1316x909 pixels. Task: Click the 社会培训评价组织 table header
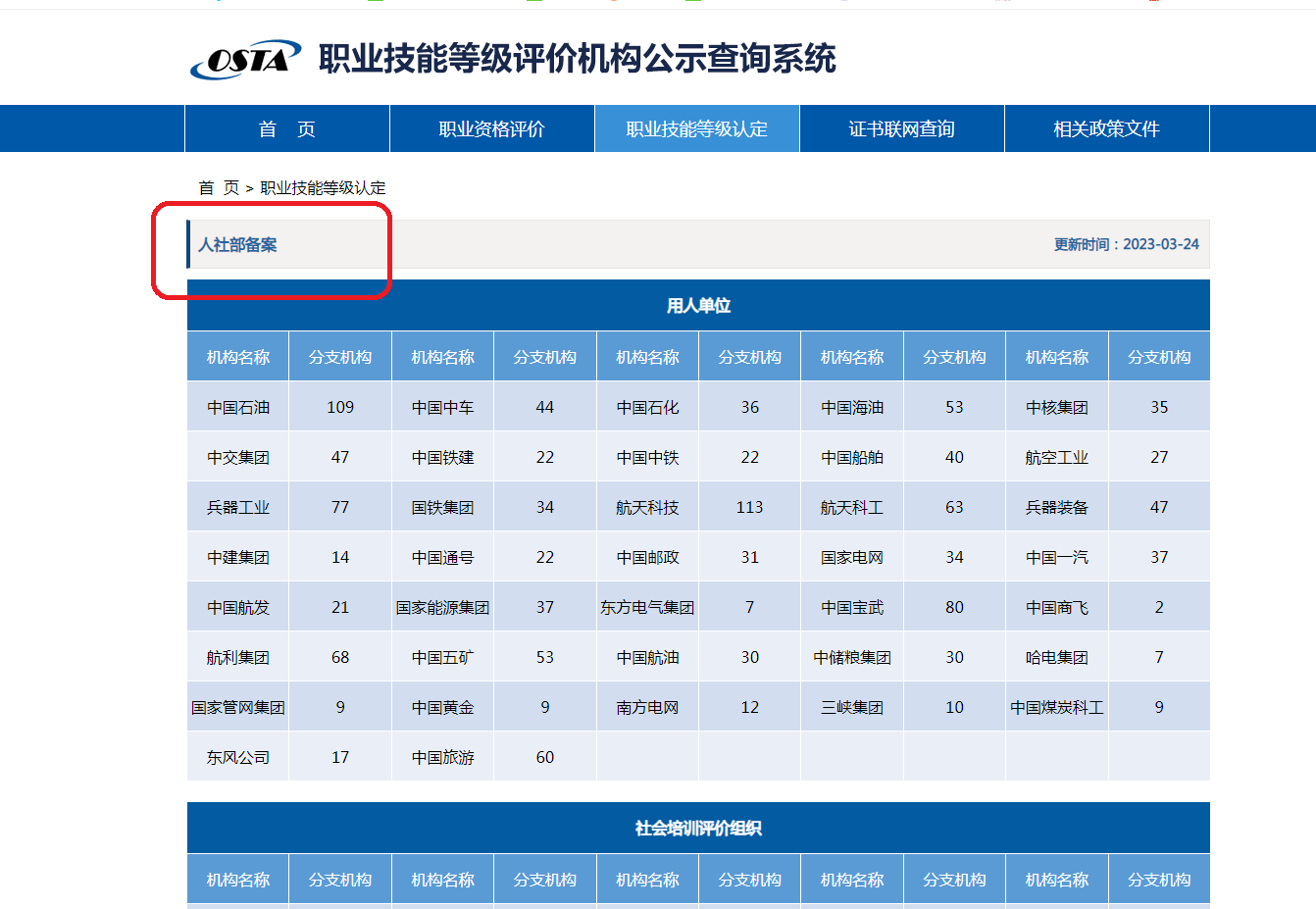point(698,828)
